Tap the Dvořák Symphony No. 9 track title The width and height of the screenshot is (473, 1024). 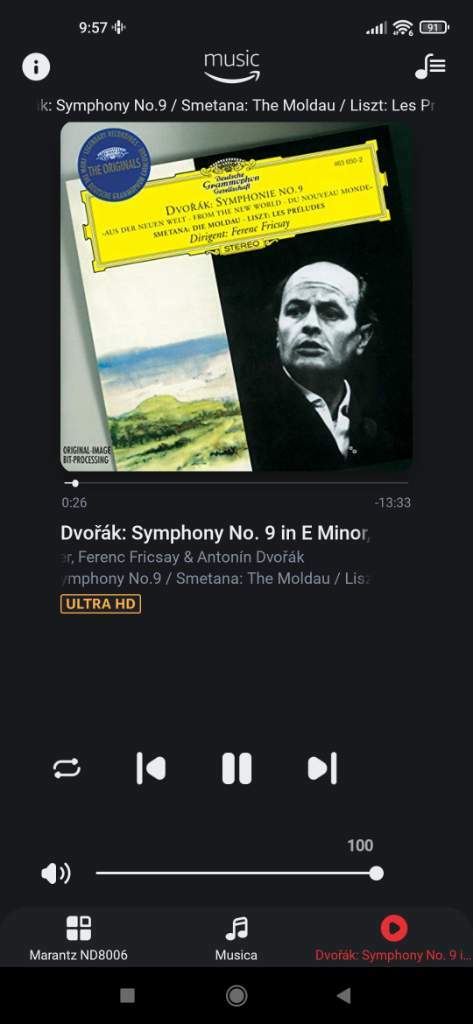[216, 534]
